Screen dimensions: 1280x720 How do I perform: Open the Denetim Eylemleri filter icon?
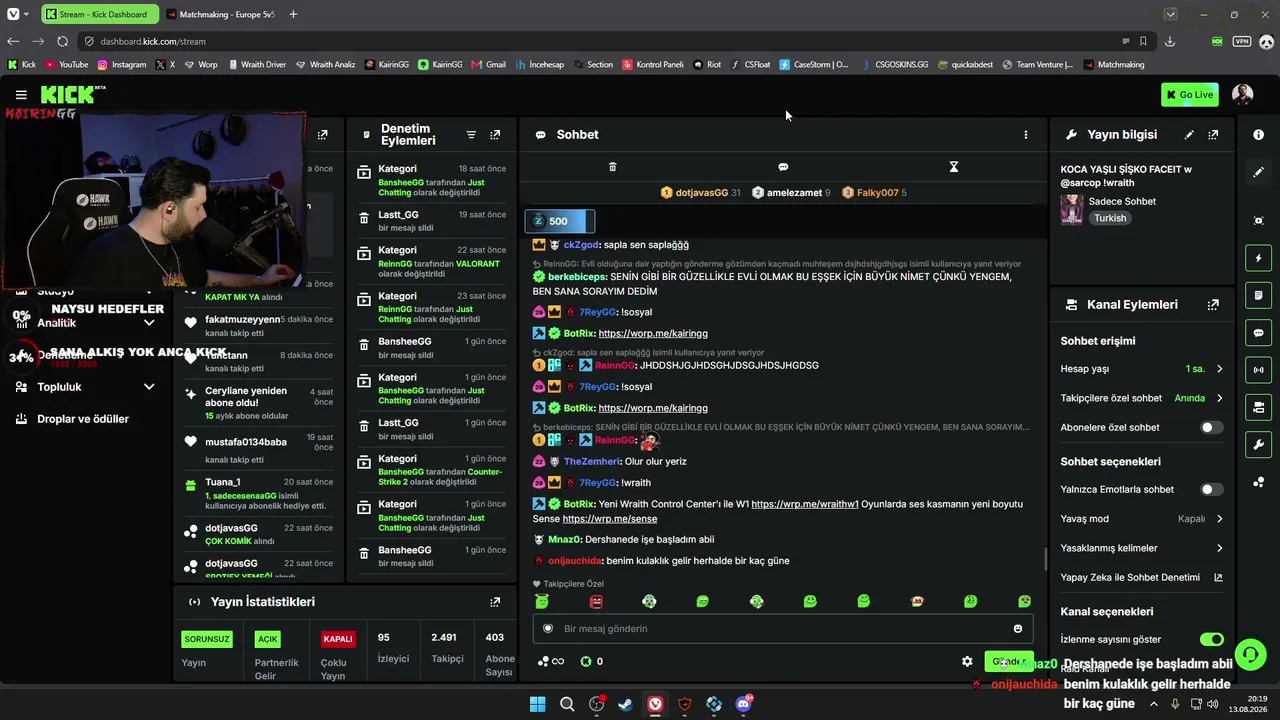(471, 135)
